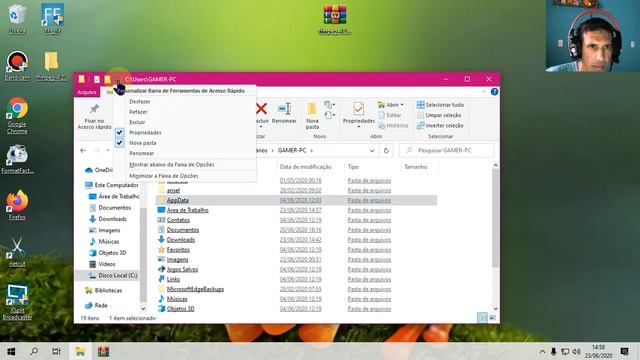
Task: Open the Abrir dropdown in ribbon
Action: click(391, 105)
